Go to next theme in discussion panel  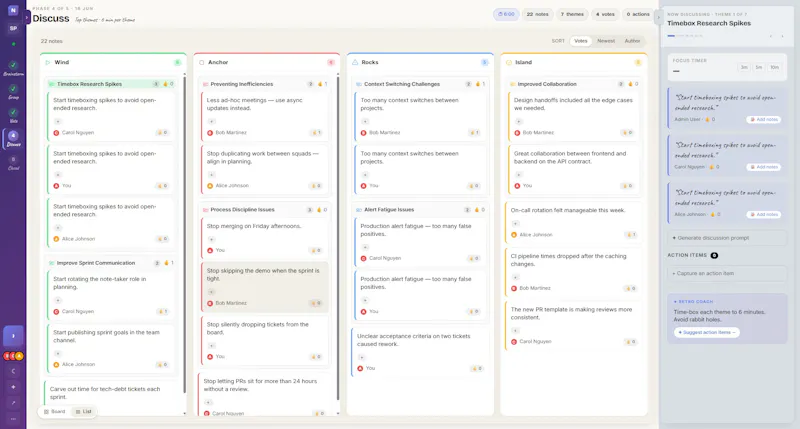(x=782, y=36)
